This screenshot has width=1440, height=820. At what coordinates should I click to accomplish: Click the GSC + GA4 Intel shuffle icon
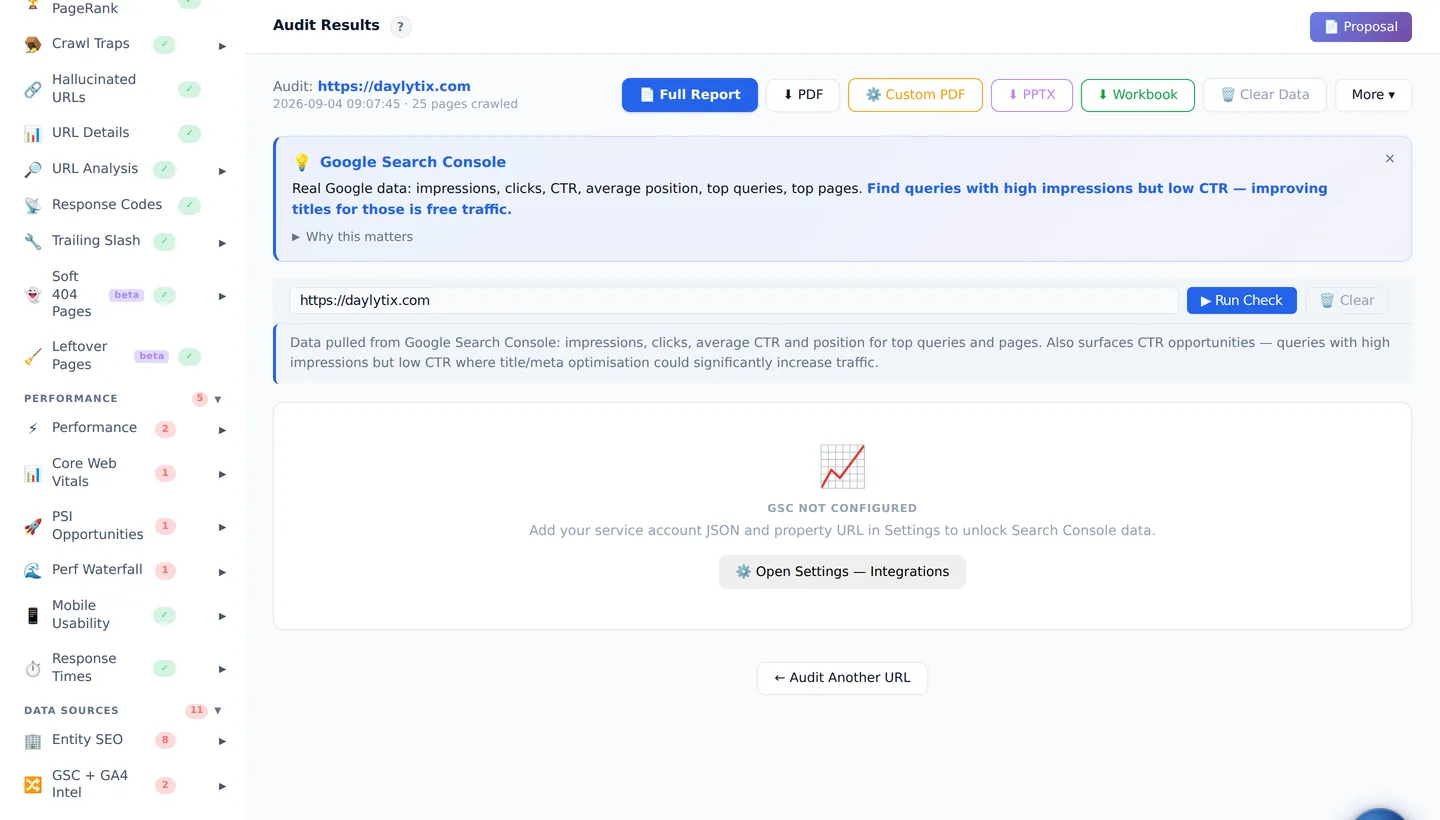click(33, 784)
